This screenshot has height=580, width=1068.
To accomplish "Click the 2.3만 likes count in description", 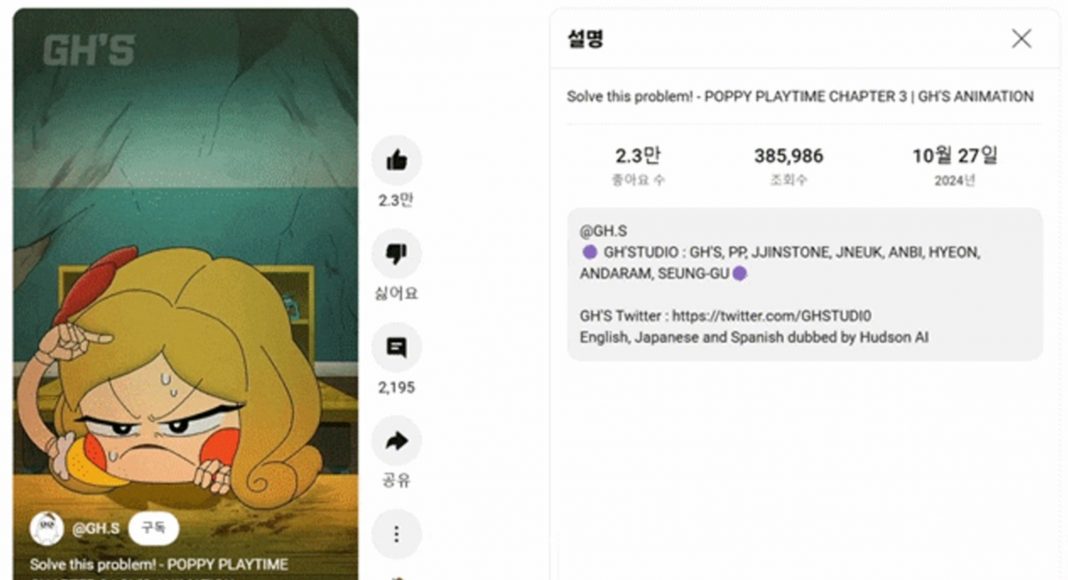I will pos(638,156).
